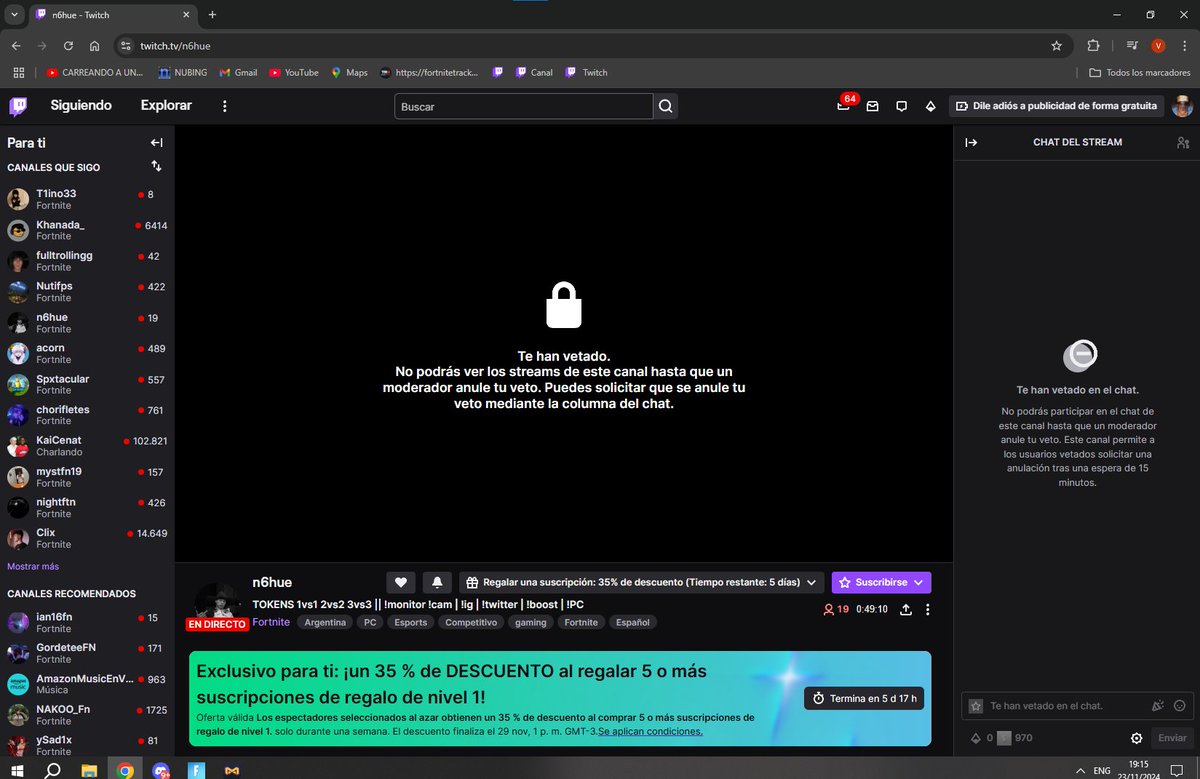
Task: Open the messages envelope icon
Action: tap(872, 106)
